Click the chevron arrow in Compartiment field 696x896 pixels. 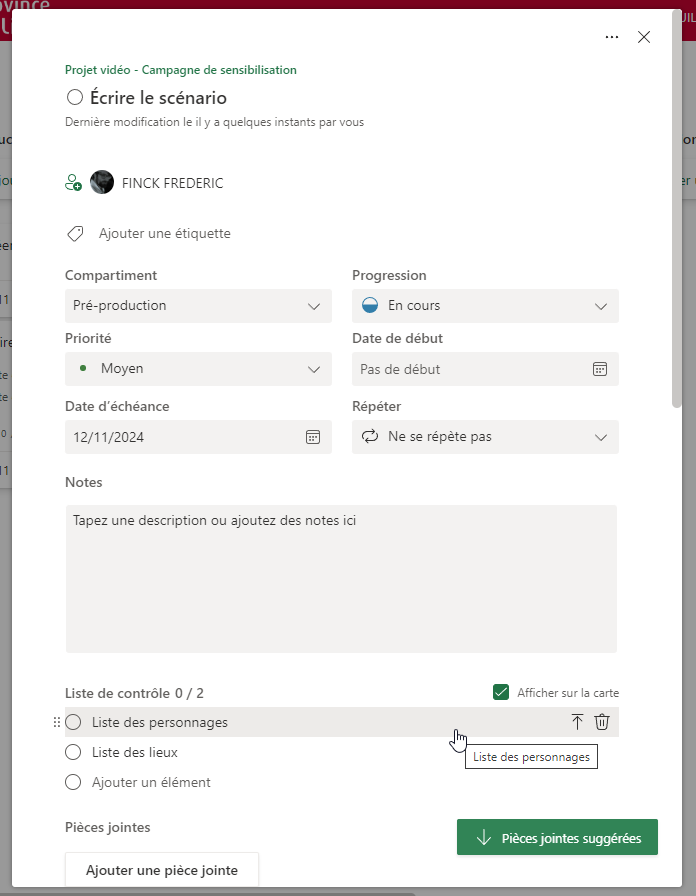(x=314, y=306)
